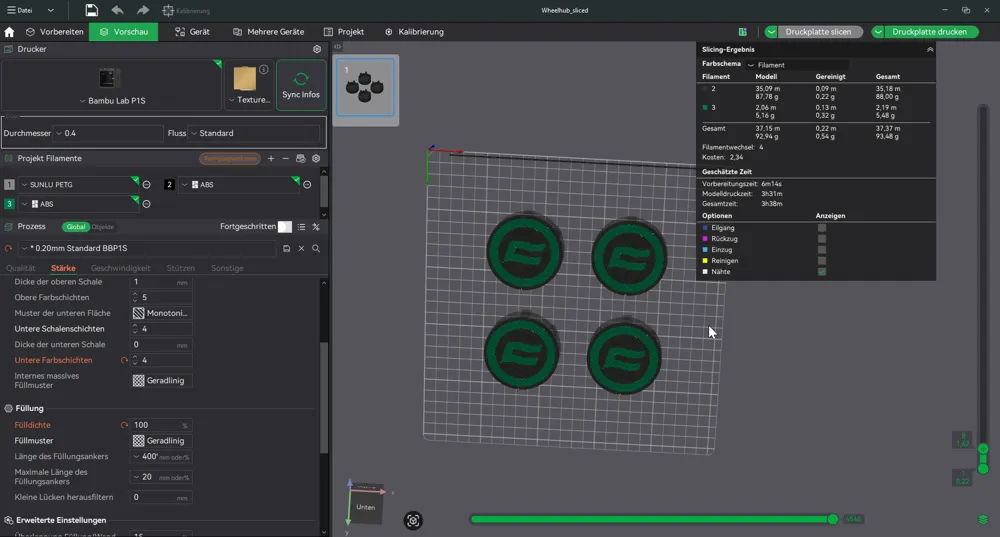Click Druckplatte slicen button

(818, 32)
